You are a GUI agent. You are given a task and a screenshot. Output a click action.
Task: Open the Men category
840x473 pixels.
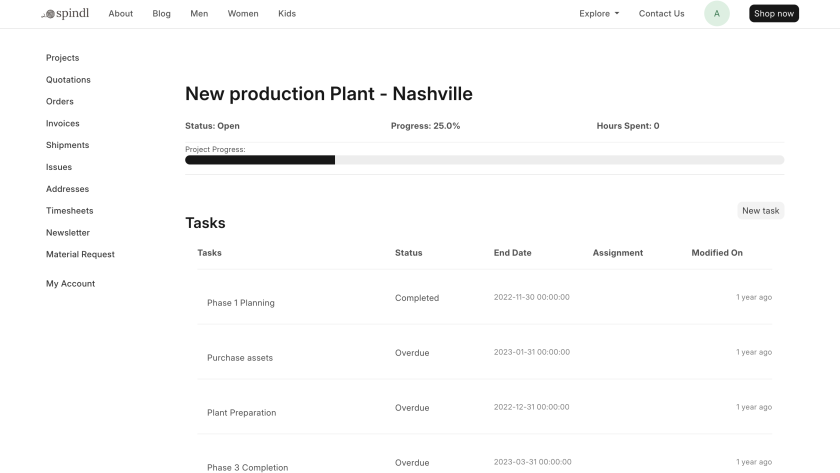[x=199, y=14]
